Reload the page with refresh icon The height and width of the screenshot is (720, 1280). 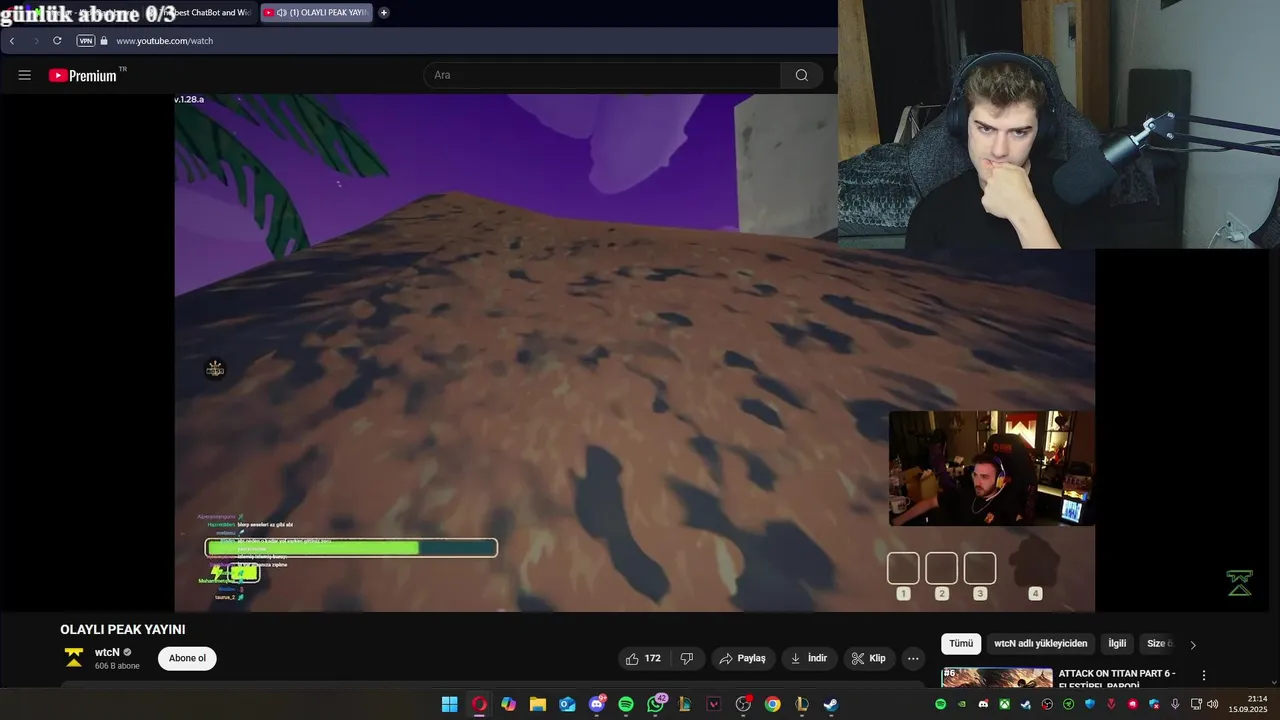point(57,41)
